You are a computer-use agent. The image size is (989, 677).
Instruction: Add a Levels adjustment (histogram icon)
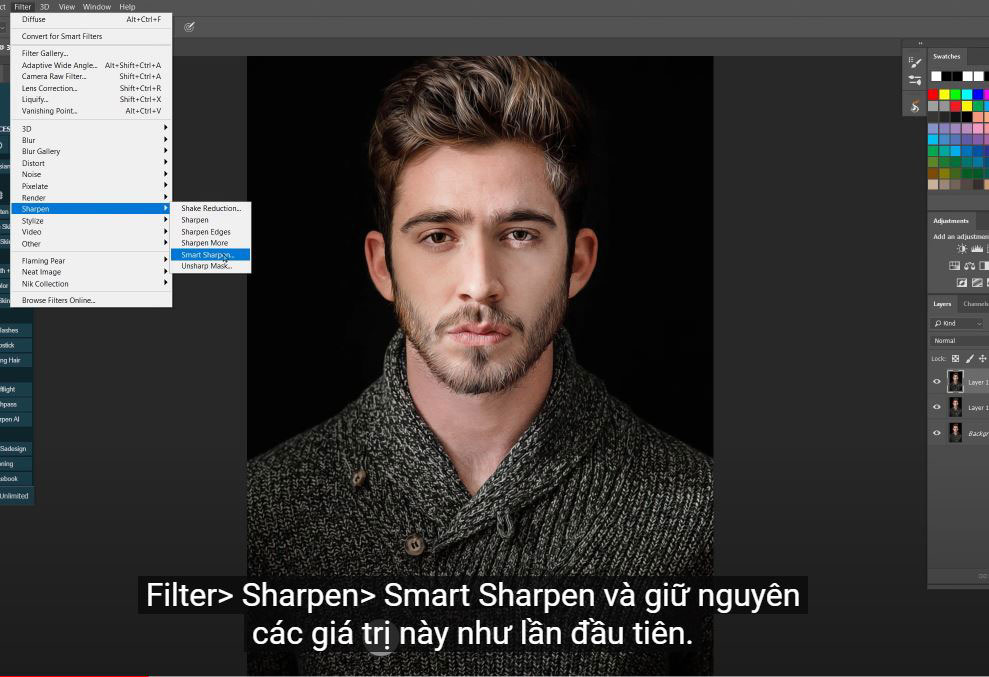pyautogui.click(x=977, y=249)
